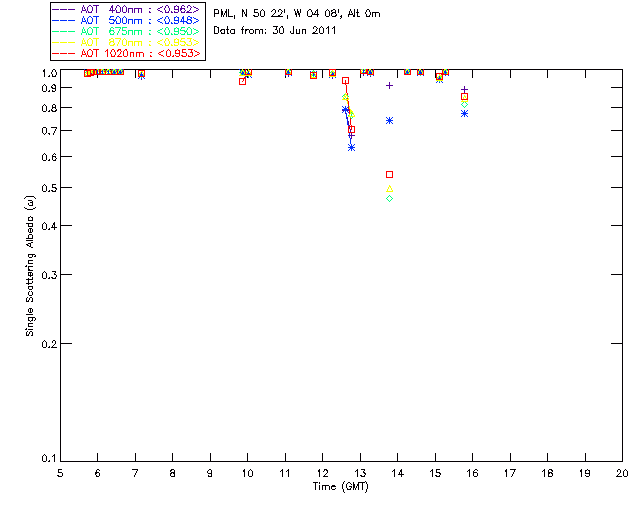The height and width of the screenshot is (512, 640).
Task: Click the AOT 500nm legend entry
Action: (x=127, y=20)
